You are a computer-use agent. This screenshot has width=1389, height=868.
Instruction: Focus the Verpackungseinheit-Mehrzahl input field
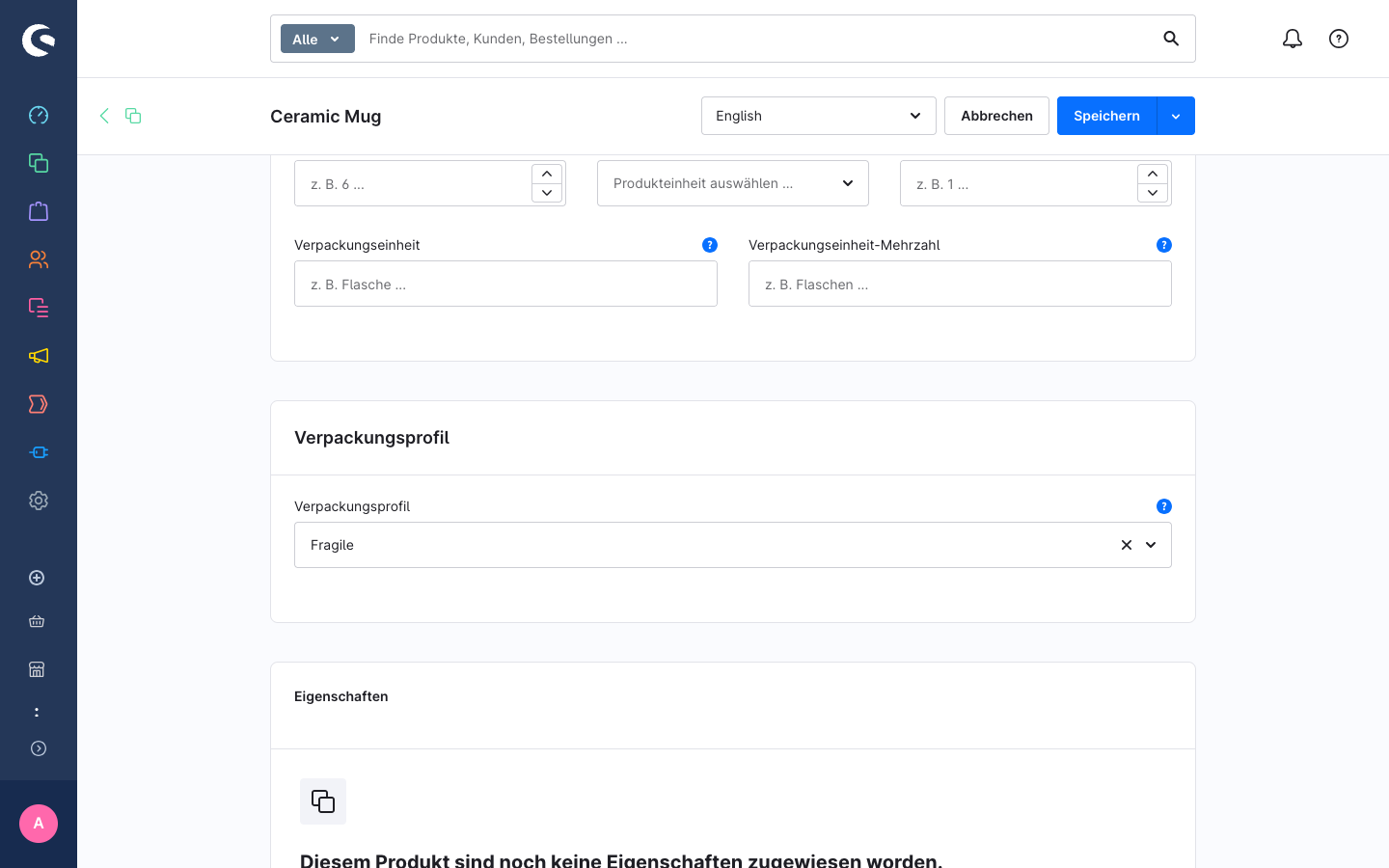click(960, 284)
